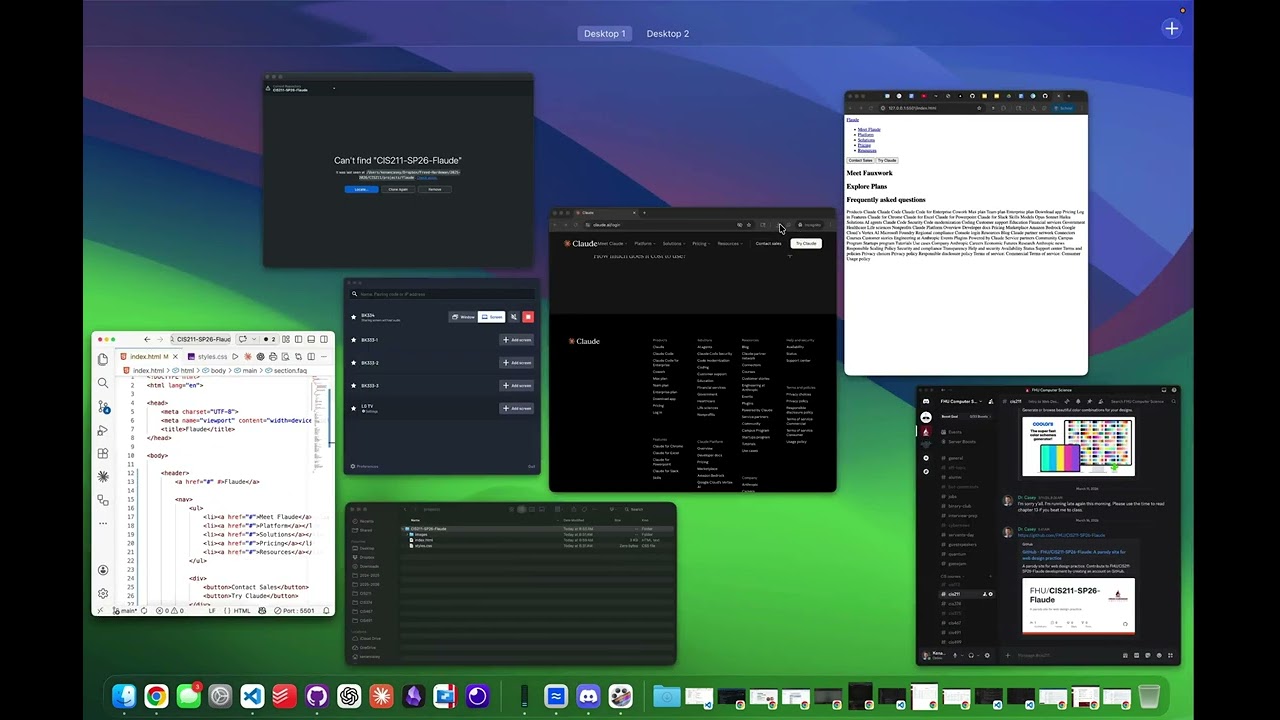1280x720 pixels.
Task: Open Meet Claude dropdown on claude.ai page
Action: click(613, 243)
